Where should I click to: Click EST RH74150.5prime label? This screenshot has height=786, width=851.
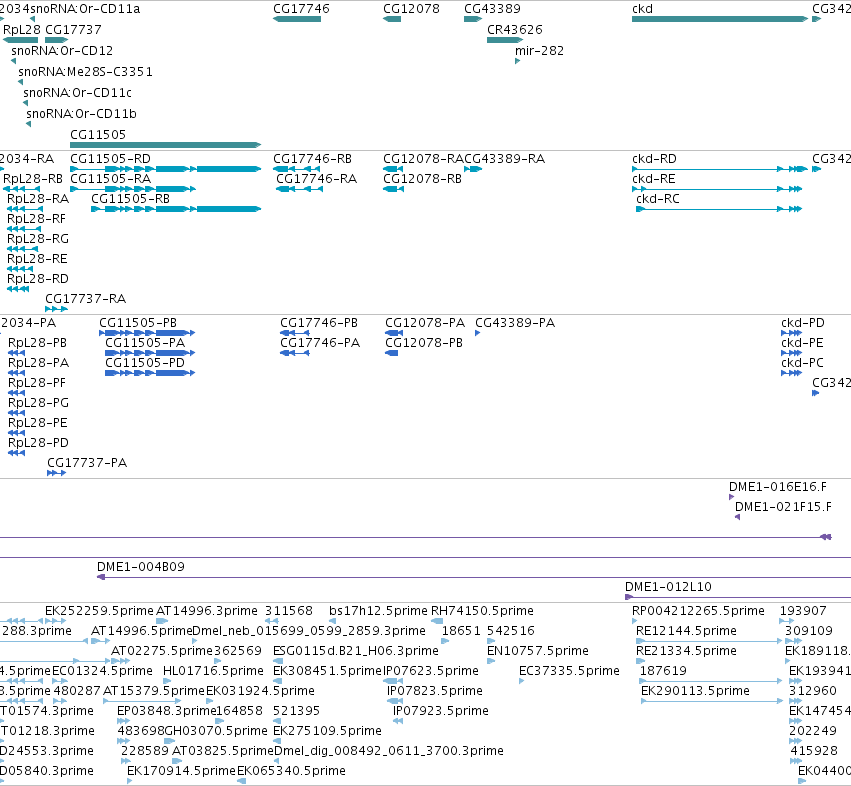click(482, 611)
